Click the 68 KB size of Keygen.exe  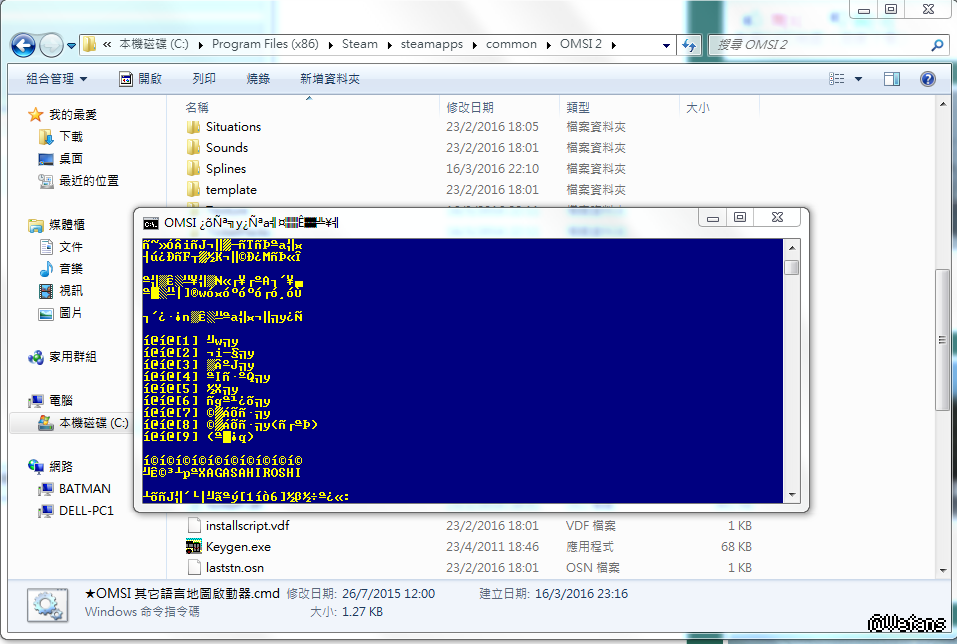[736, 546]
